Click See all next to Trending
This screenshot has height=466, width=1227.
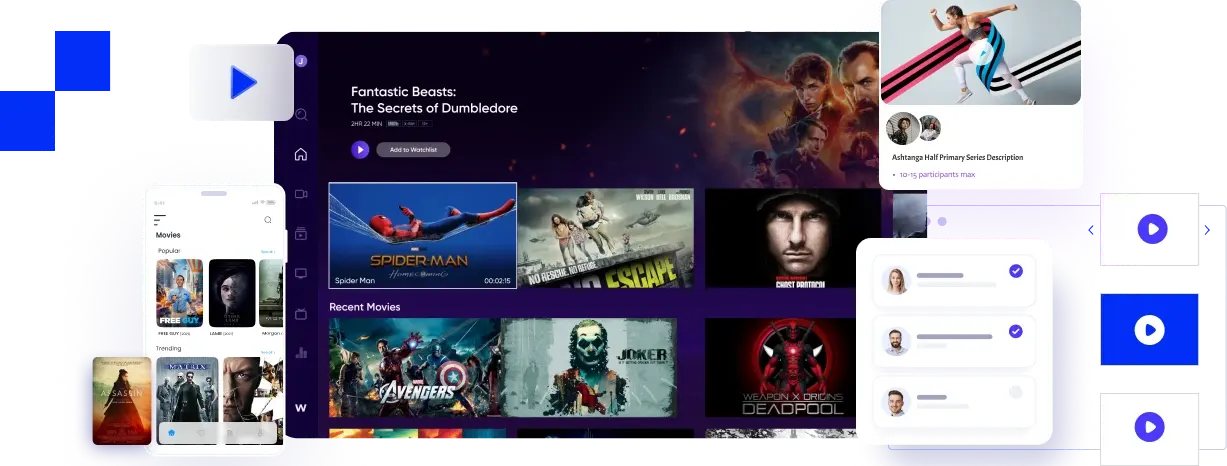[x=267, y=352]
